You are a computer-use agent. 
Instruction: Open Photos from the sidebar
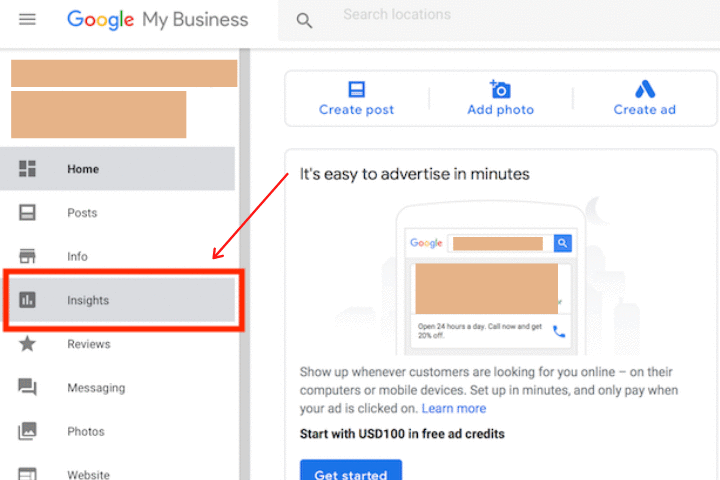[118, 431]
